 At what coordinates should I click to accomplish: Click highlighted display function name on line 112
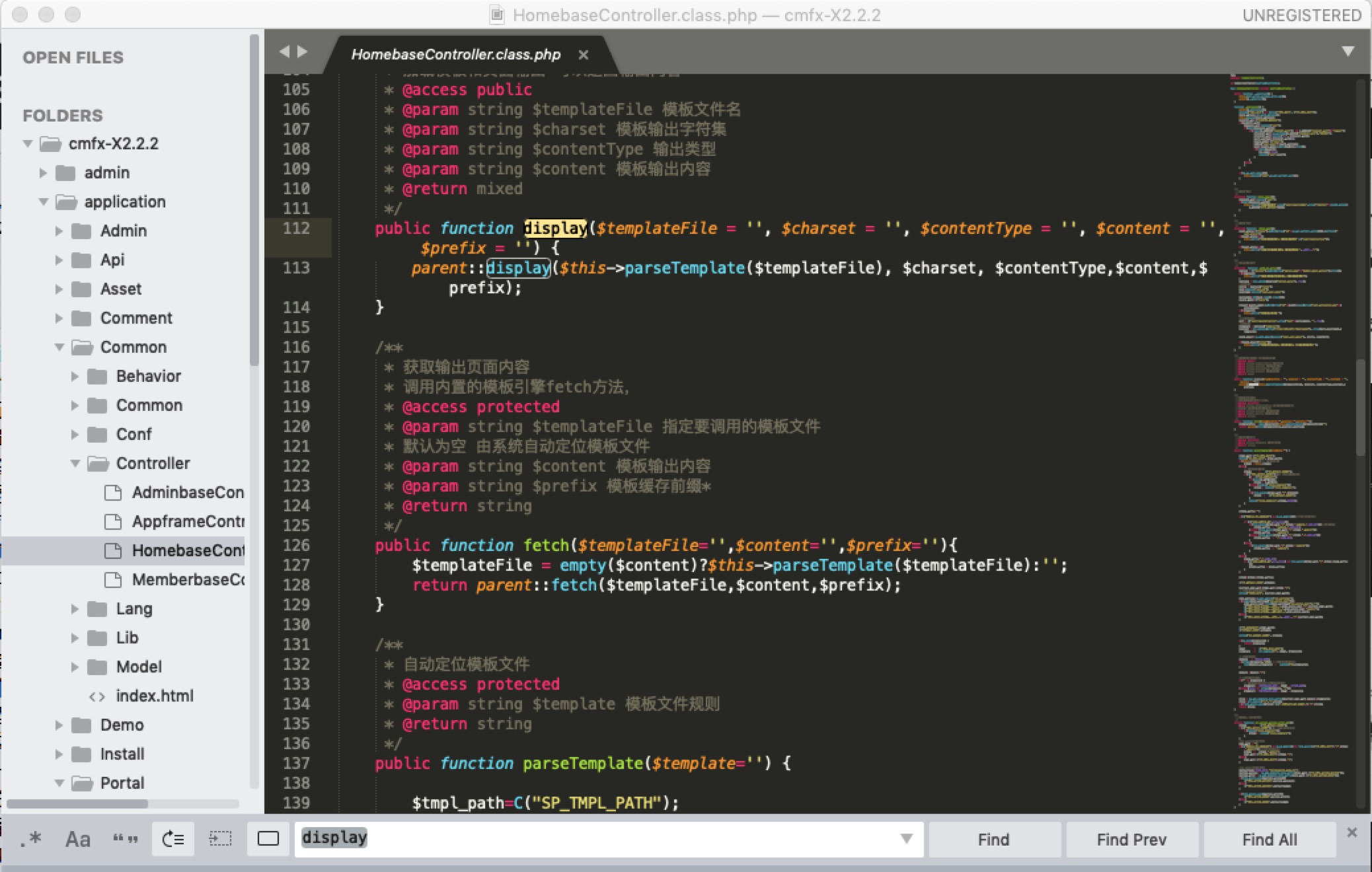click(555, 228)
